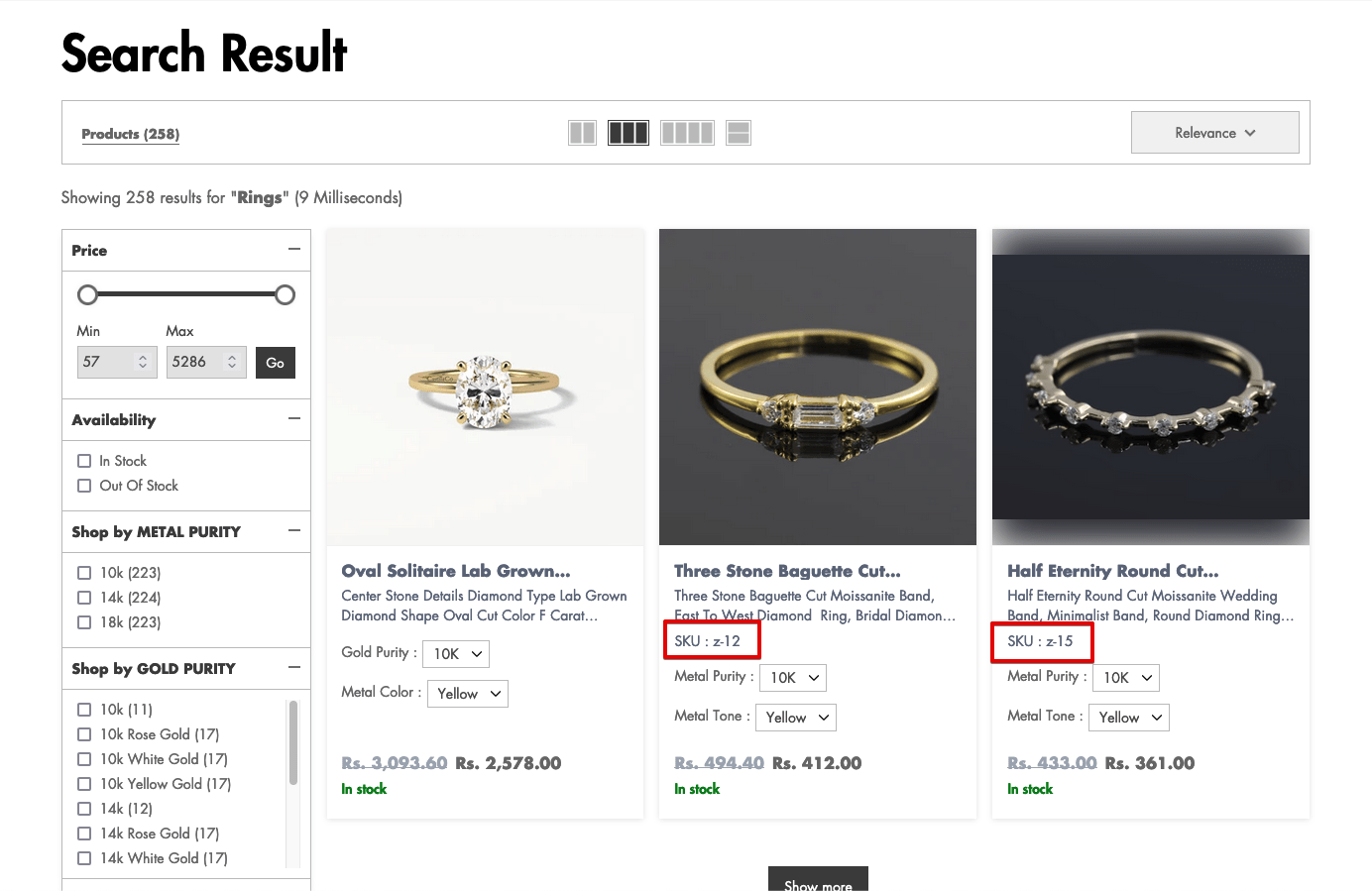Open Gold Purity dropdown on Oval Solitaire ring
1372x891 pixels.
click(456, 654)
